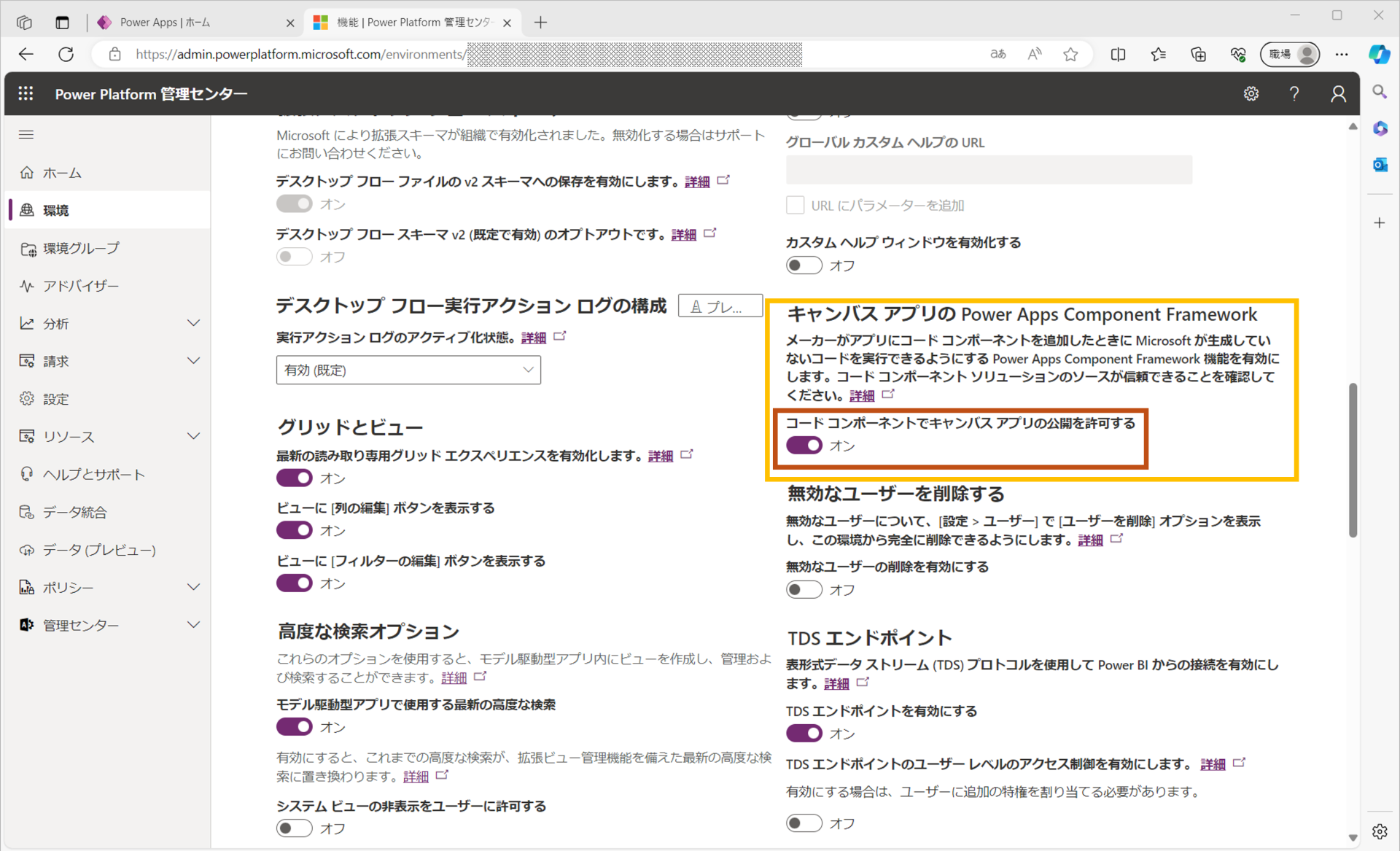Check the add parameters to URL checkbox
The image size is (1400, 851).
pyautogui.click(x=795, y=205)
